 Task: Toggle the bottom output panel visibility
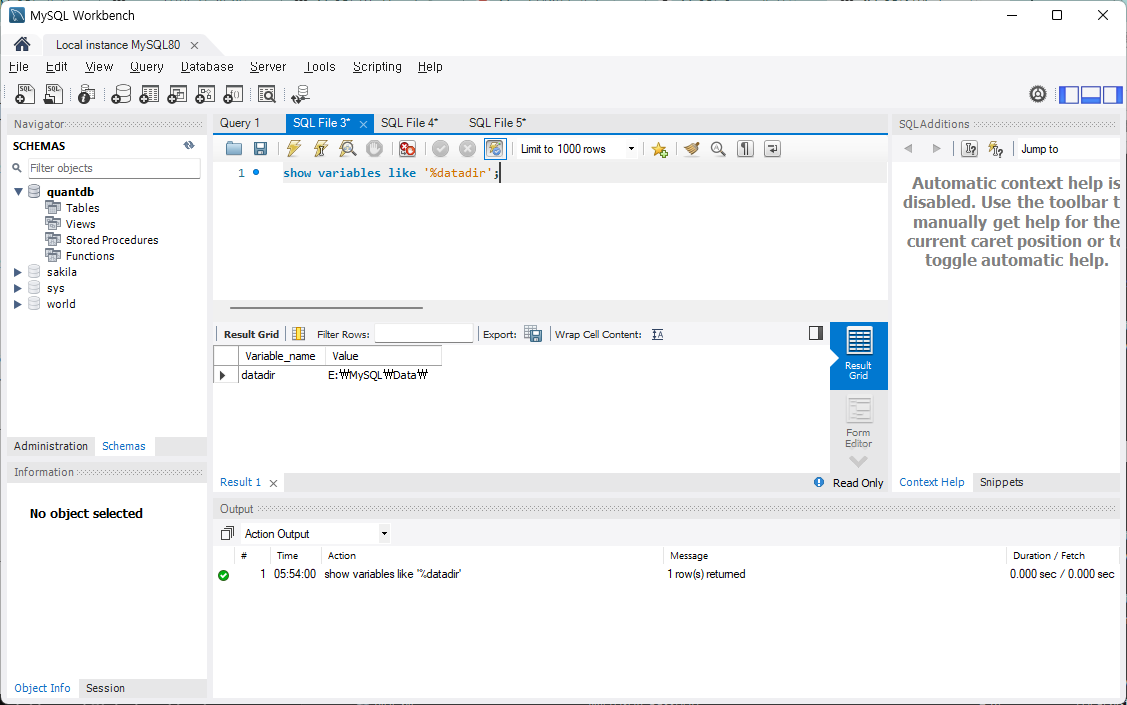[x=1091, y=94]
